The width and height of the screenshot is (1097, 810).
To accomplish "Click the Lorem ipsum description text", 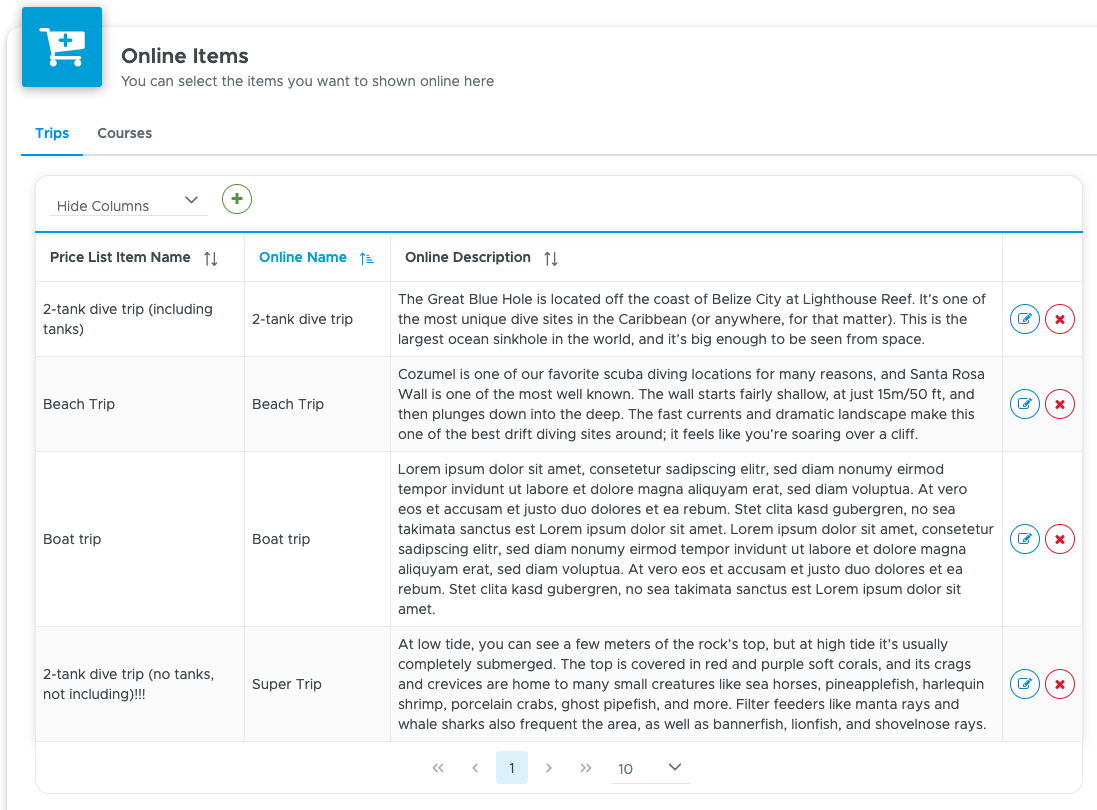I will [x=696, y=539].
